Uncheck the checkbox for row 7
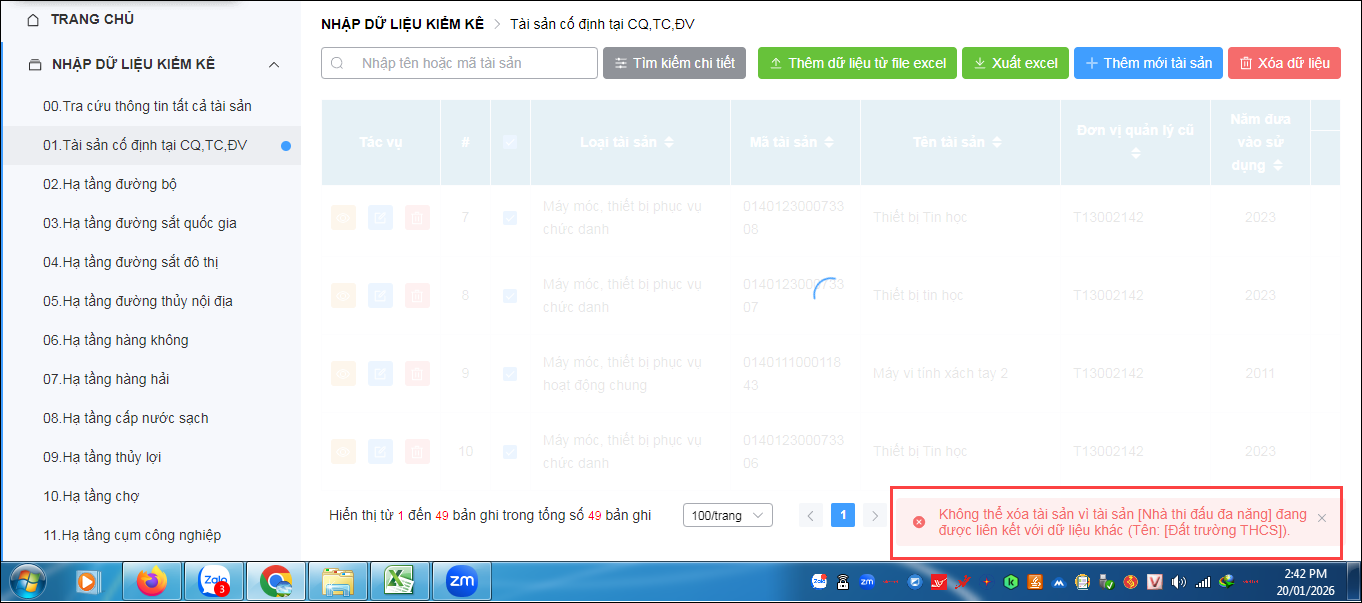This screenshot has width=1362, height=603. pos(510,217)
